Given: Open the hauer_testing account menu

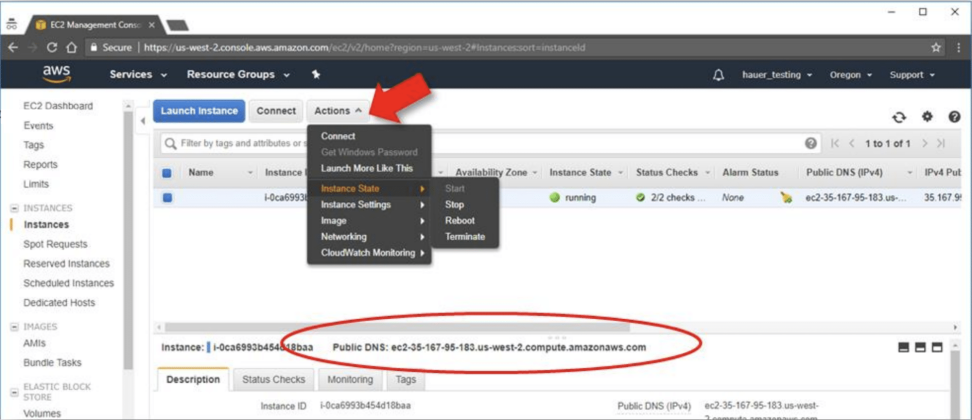Looking at the screenshot, I should (777, 75).
